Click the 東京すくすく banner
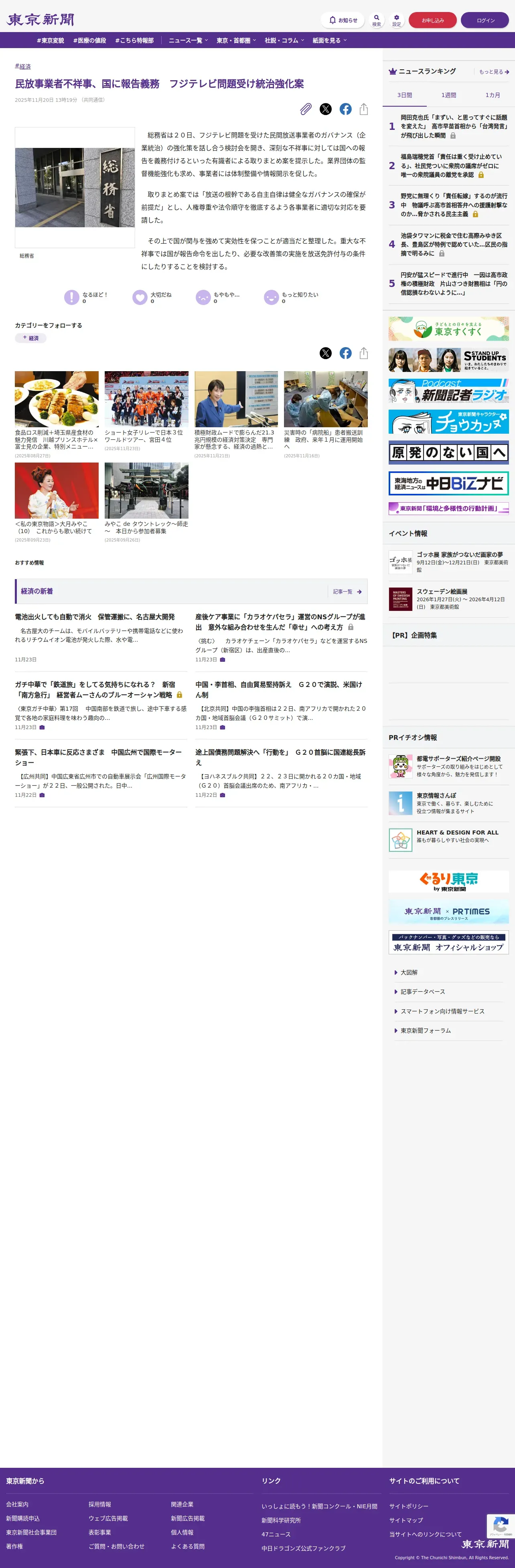The image size is (515, 1568). (x=448, y=329)
